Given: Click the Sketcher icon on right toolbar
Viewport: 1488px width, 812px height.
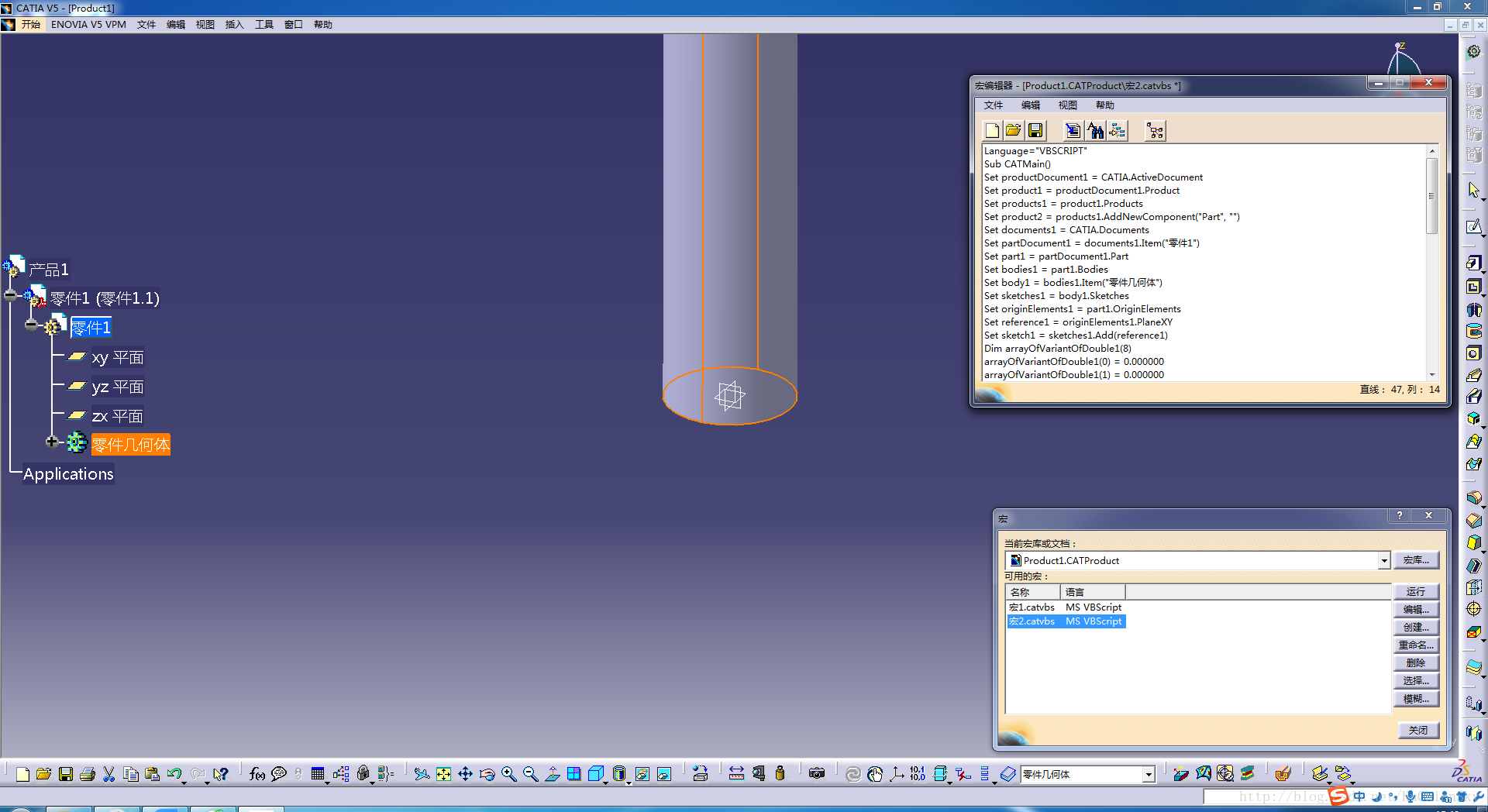Looking at the screenshot, I should 1473,227.
